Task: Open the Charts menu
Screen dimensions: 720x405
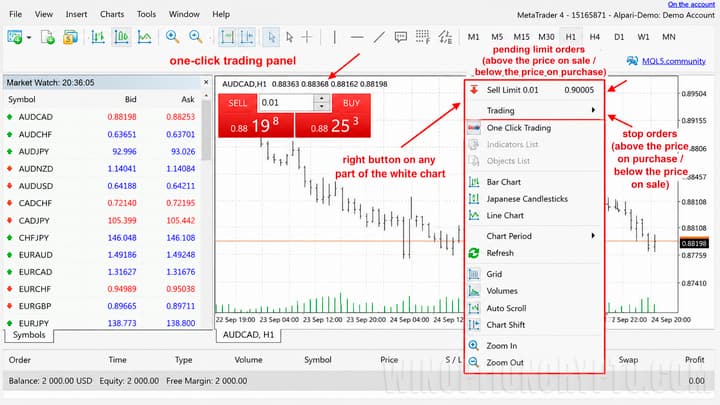Action: click(x=112, y=14)
